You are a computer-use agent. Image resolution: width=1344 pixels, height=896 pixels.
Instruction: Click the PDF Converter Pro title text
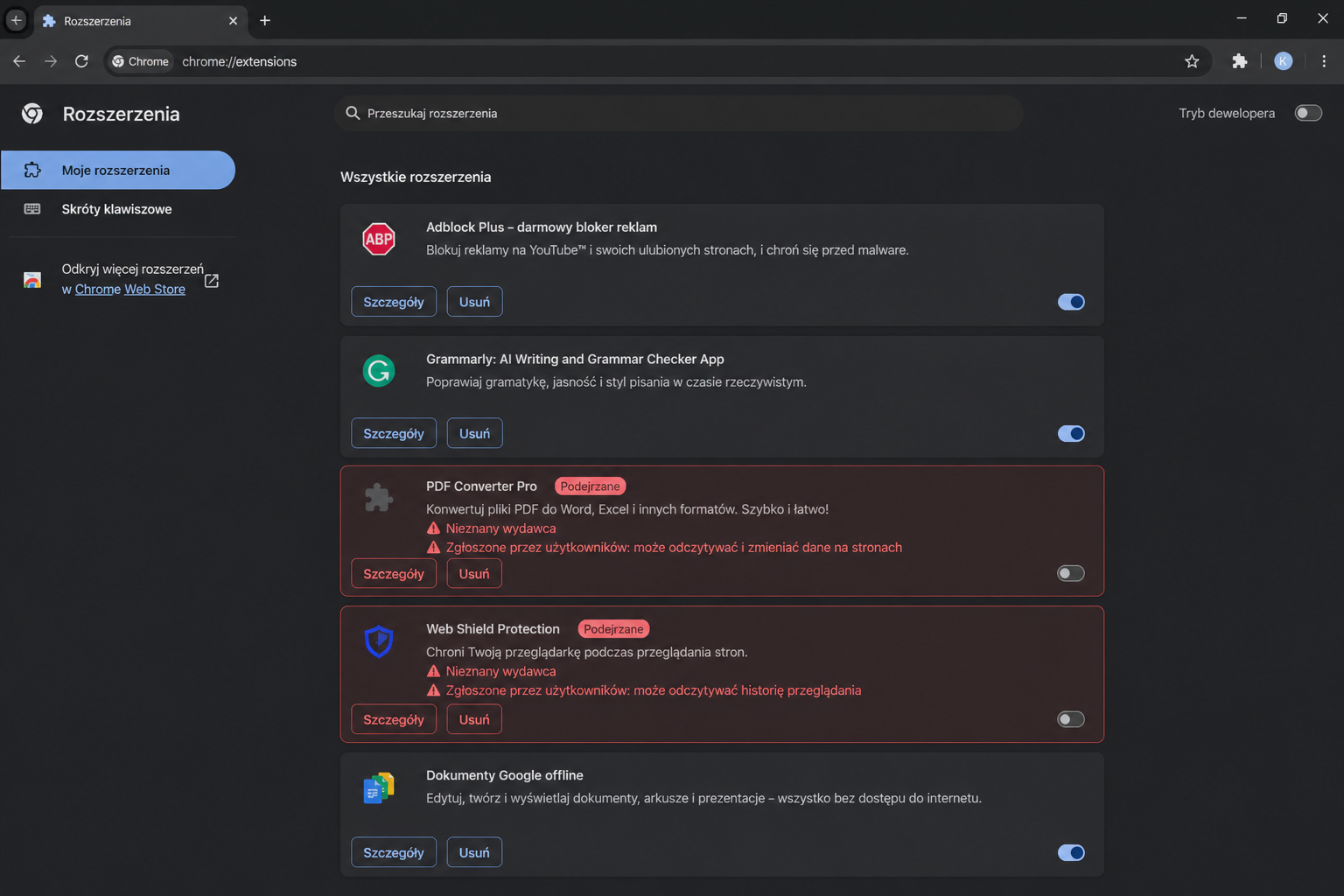point(481,486)
